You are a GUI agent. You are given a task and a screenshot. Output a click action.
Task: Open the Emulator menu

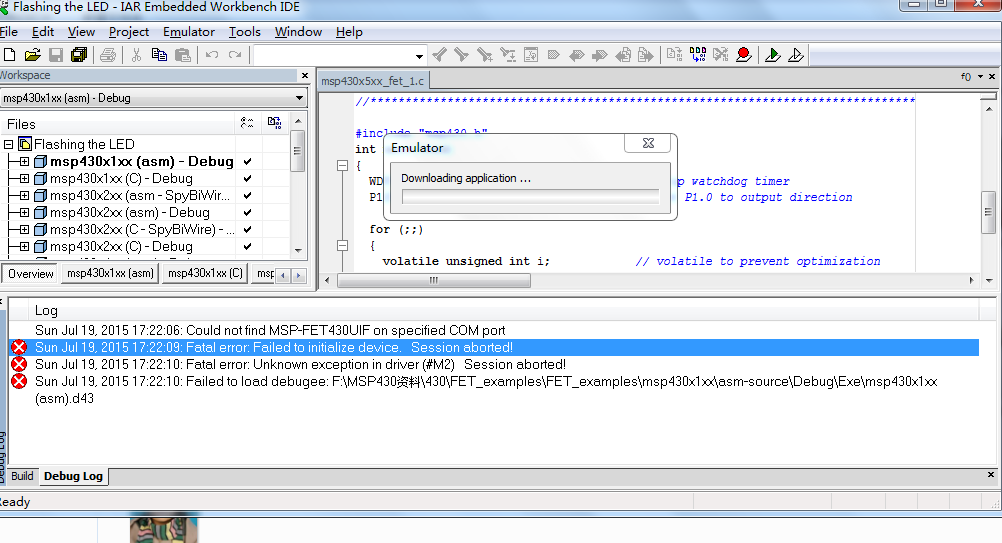[189, 32]
